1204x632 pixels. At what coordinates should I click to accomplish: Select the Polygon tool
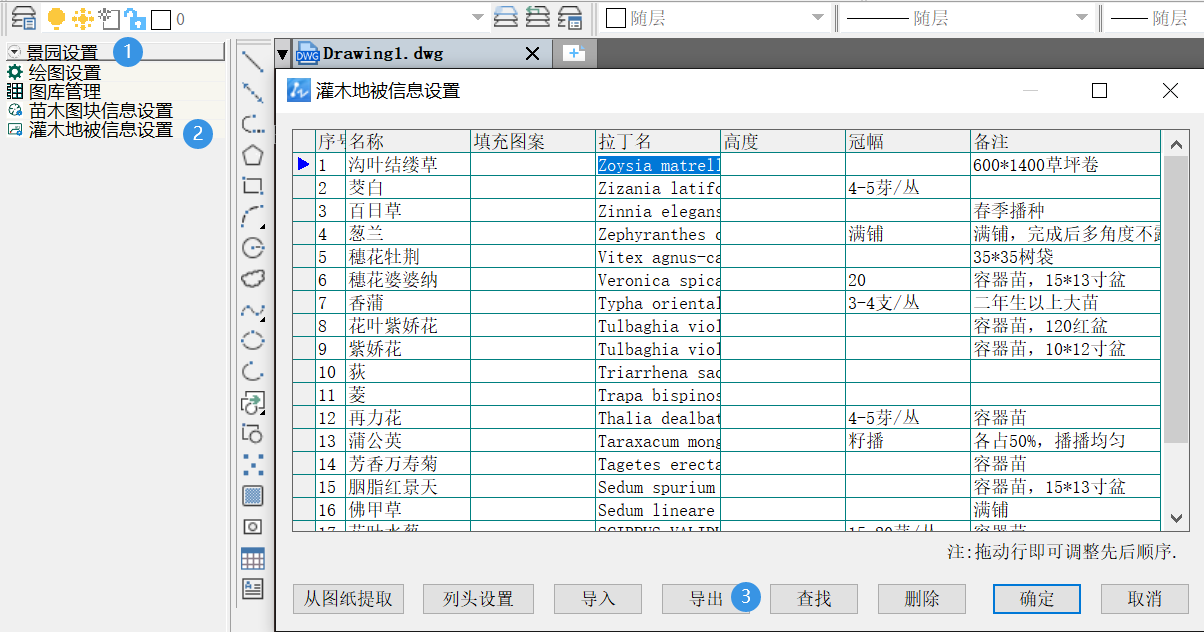coord(253,155)
